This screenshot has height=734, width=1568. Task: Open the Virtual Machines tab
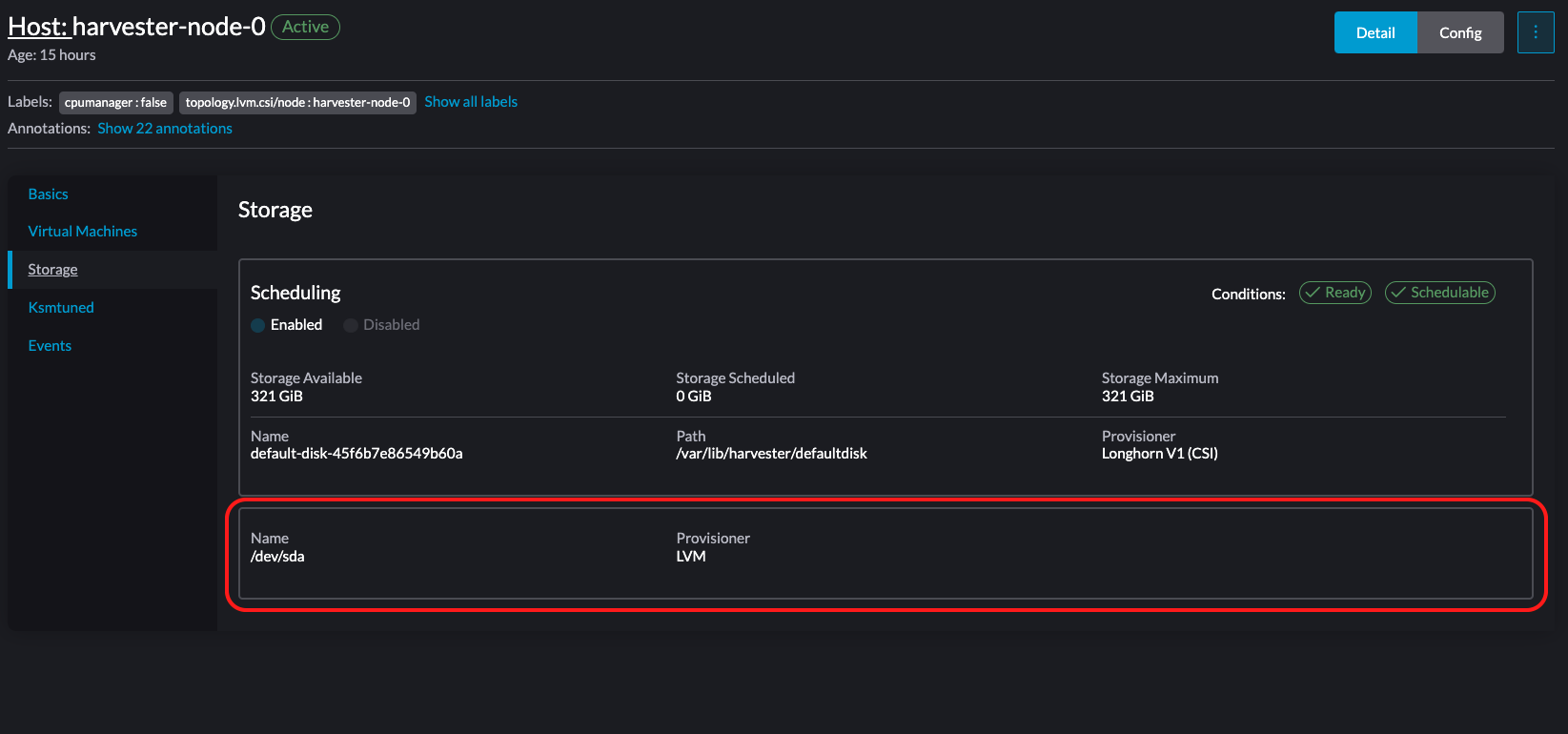coord(83,232)
